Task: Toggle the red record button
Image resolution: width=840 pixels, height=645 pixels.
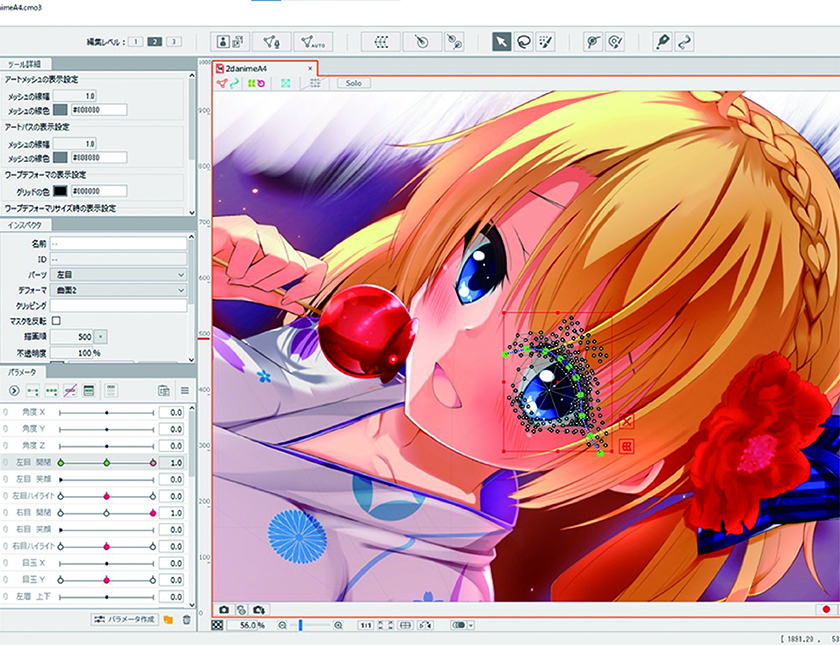Action: (x=827, y=610)
